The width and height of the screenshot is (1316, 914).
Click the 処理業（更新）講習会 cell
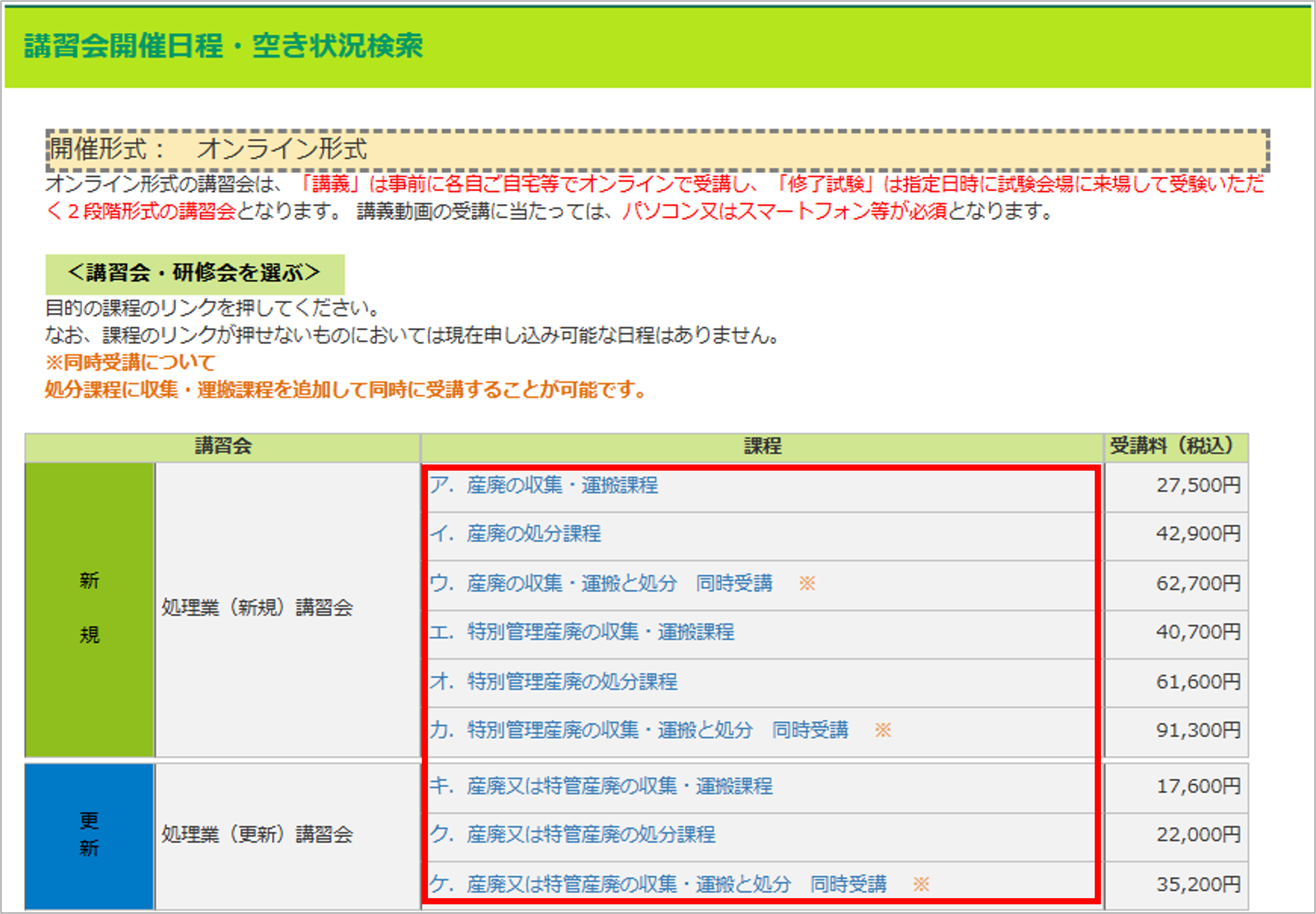point(256,834)
